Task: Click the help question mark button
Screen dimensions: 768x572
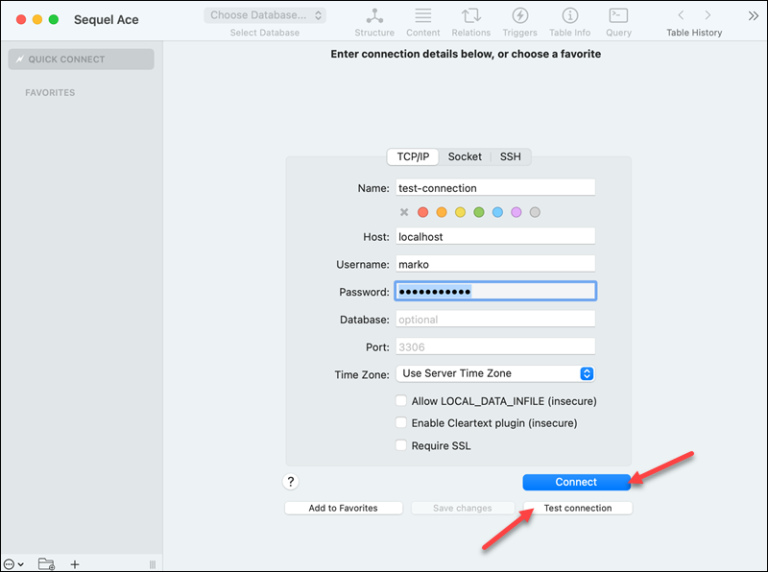Action: tap(291, 482)
